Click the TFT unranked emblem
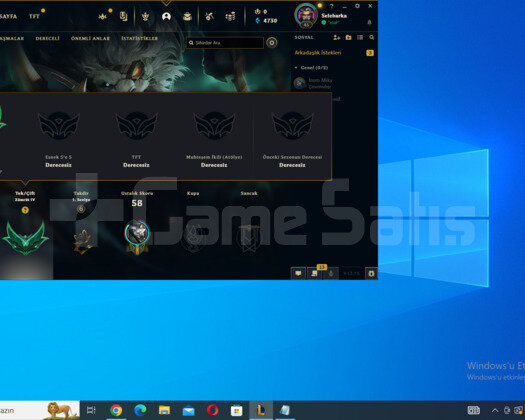The width and height of the screenshot is (525, 420). pyautogui.click(x=136, y=125)
